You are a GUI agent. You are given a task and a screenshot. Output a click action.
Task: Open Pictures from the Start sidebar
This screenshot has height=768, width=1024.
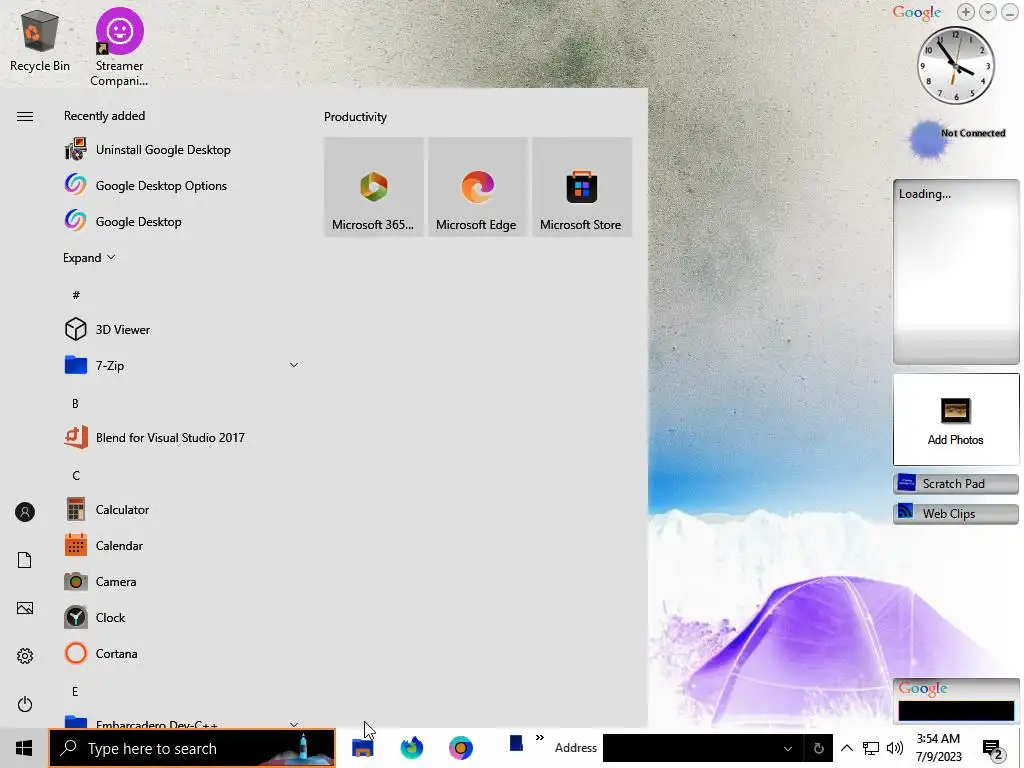(x=25, y=608)
